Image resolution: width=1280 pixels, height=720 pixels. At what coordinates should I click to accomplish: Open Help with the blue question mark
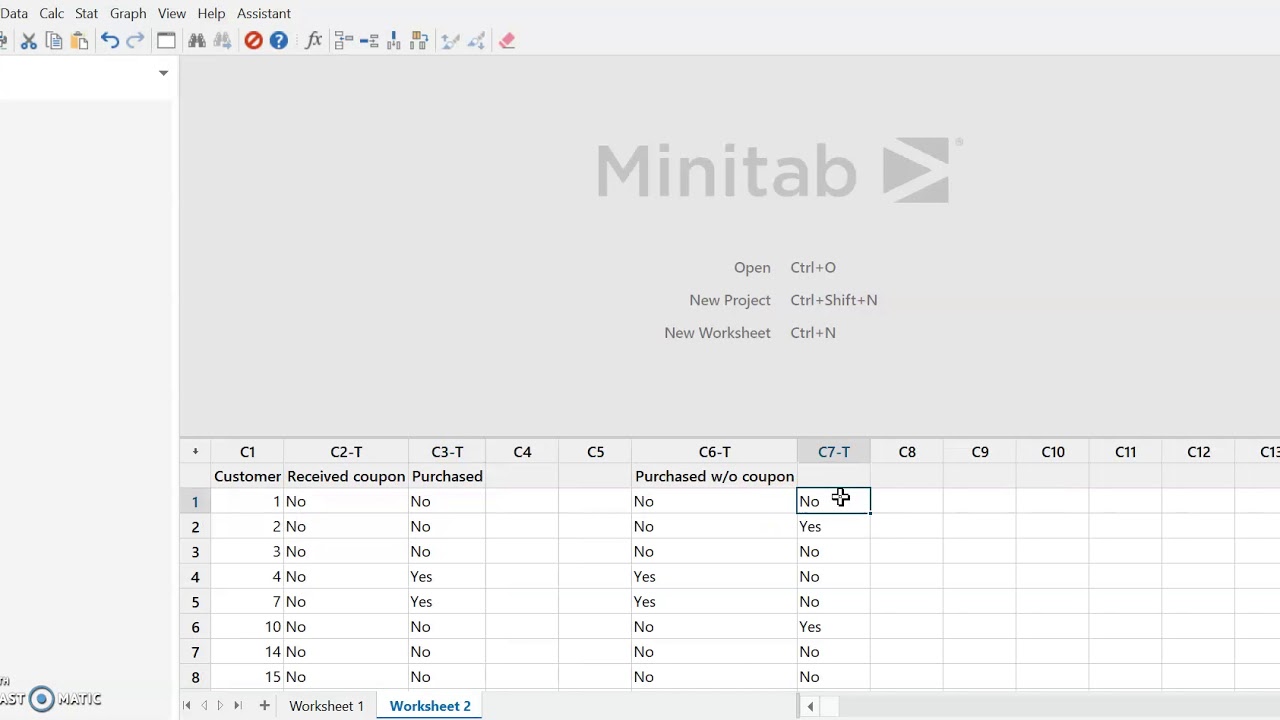pos(279,41)
